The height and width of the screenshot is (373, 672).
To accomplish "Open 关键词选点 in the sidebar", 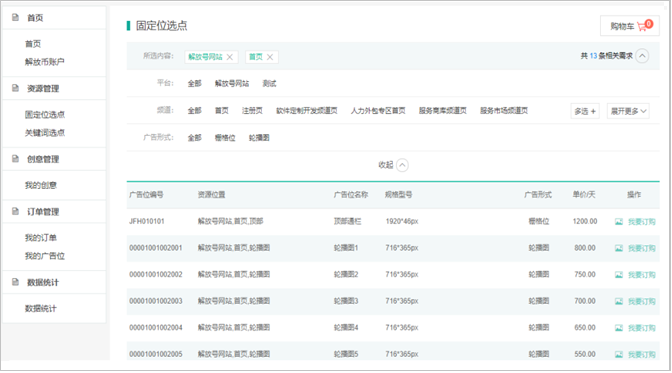I will click(x=45, y=132).
